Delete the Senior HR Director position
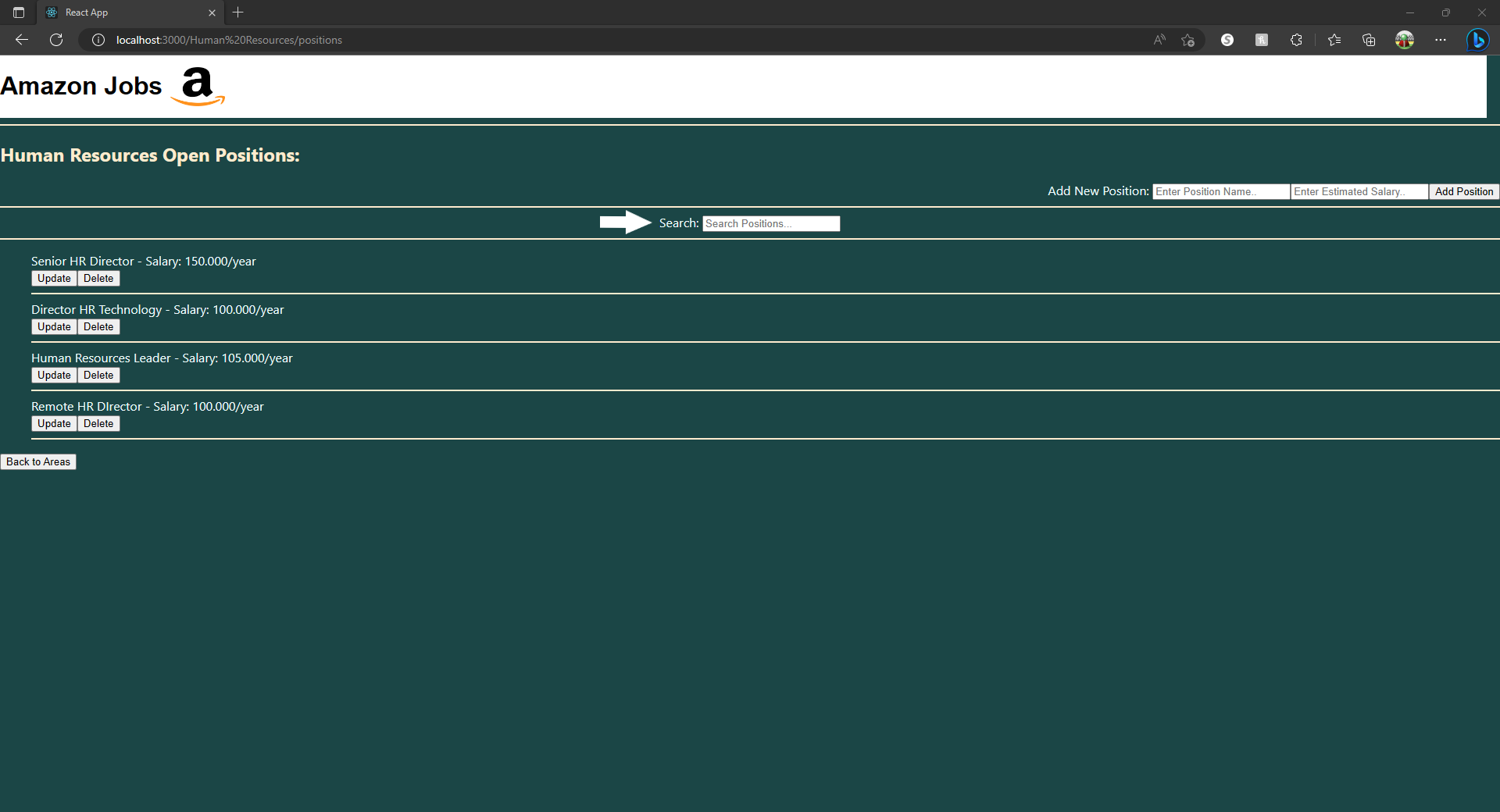The width and height of the screenshot is (1500, 812). pyautogui.click(x=98, y=279)
